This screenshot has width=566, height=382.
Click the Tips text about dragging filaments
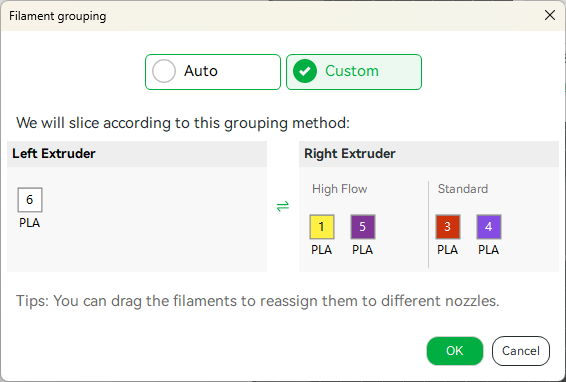(x=258, y=301)
